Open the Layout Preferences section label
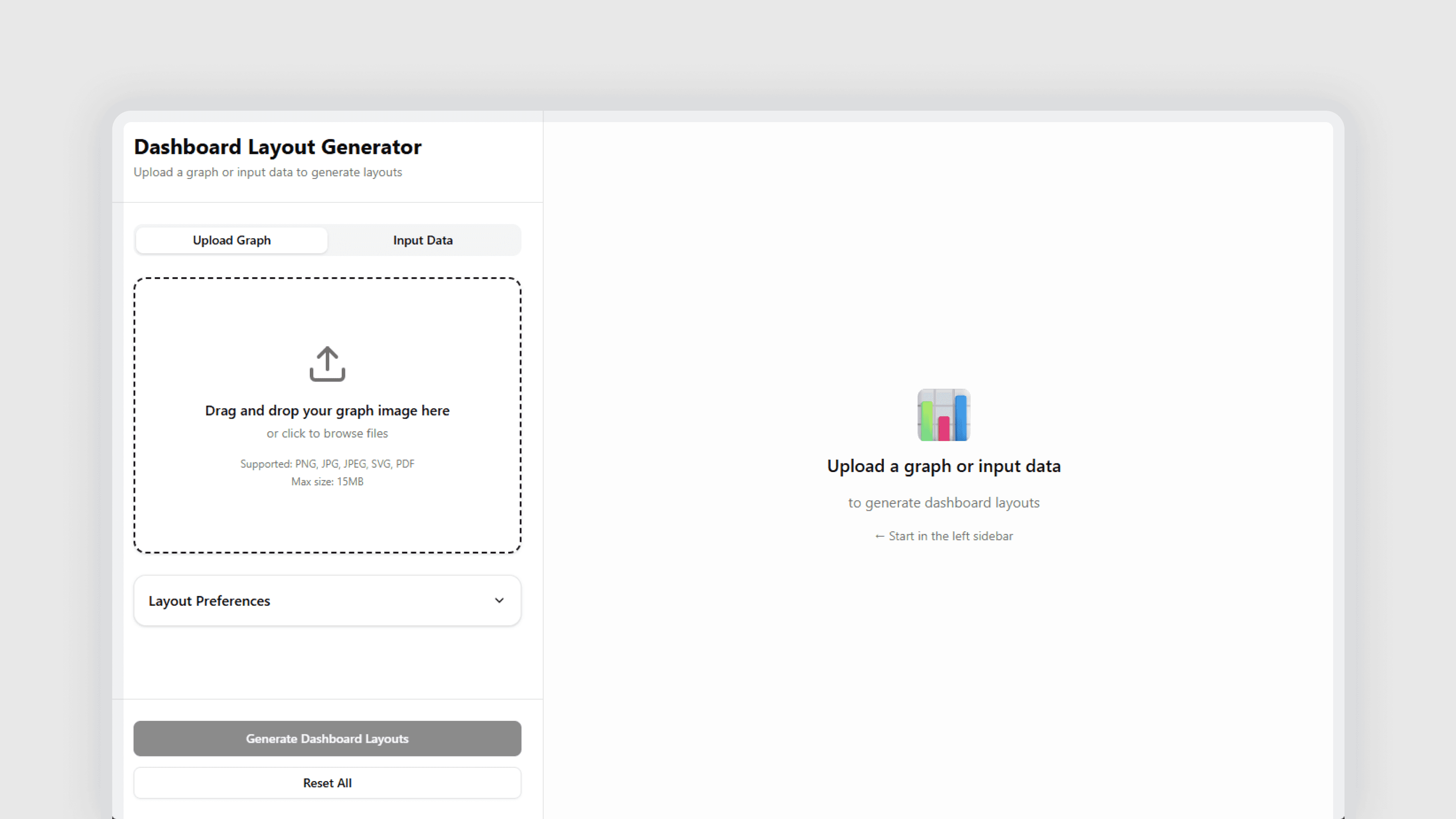The height and width of the screenshot is (819, 1456). 209,601
